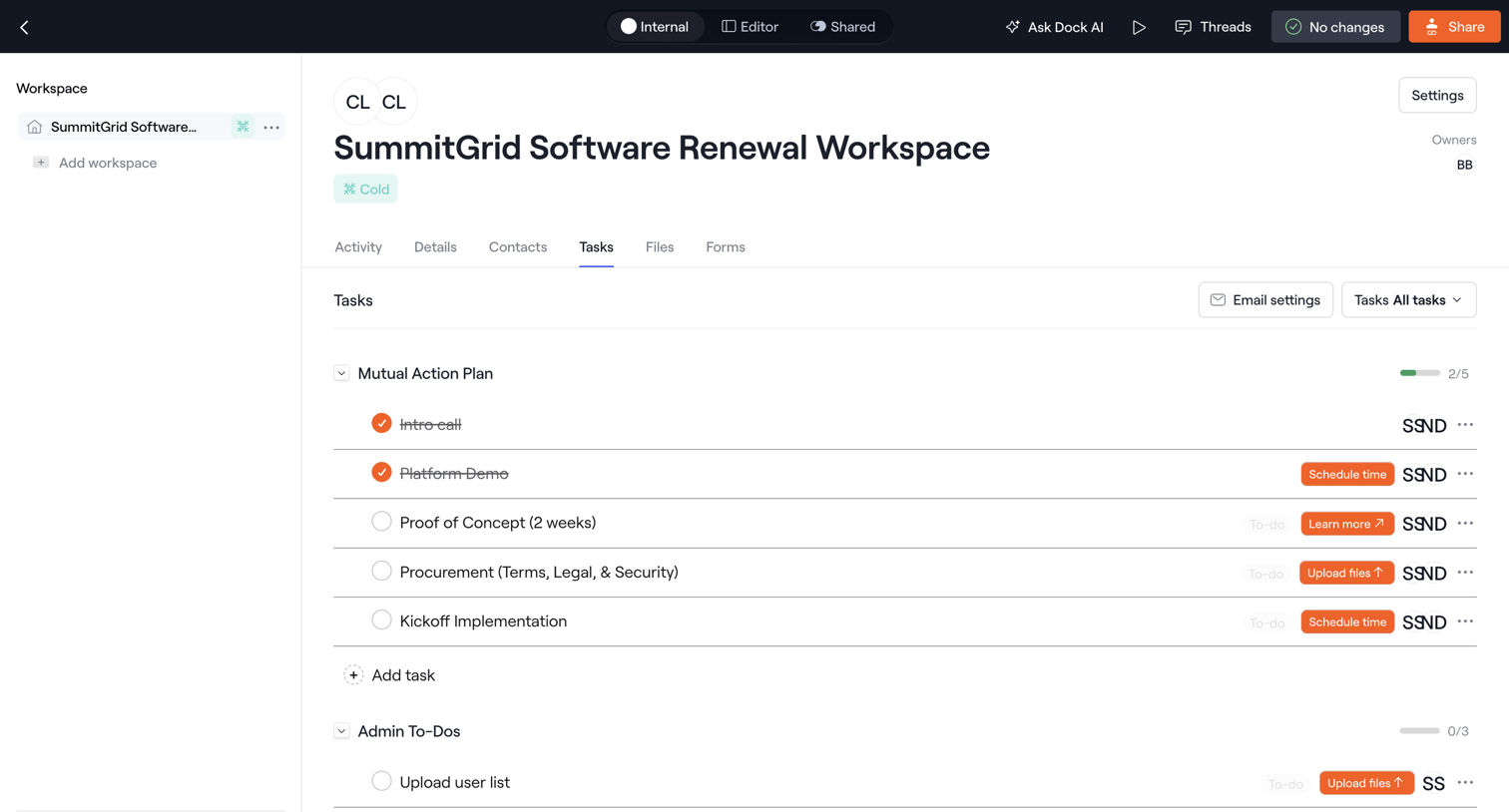
Task: Click SS assignee avatar on Upload user list
Action: [1433, 784]
